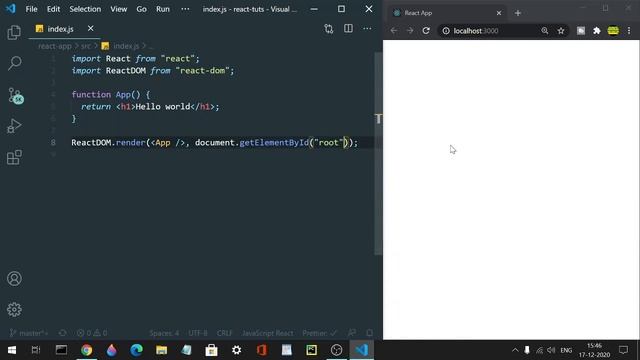The height and width of the screenshot is (360, 640).
Task: Click the gray extension icon in the browser toolbar
Action: [580, 31]
